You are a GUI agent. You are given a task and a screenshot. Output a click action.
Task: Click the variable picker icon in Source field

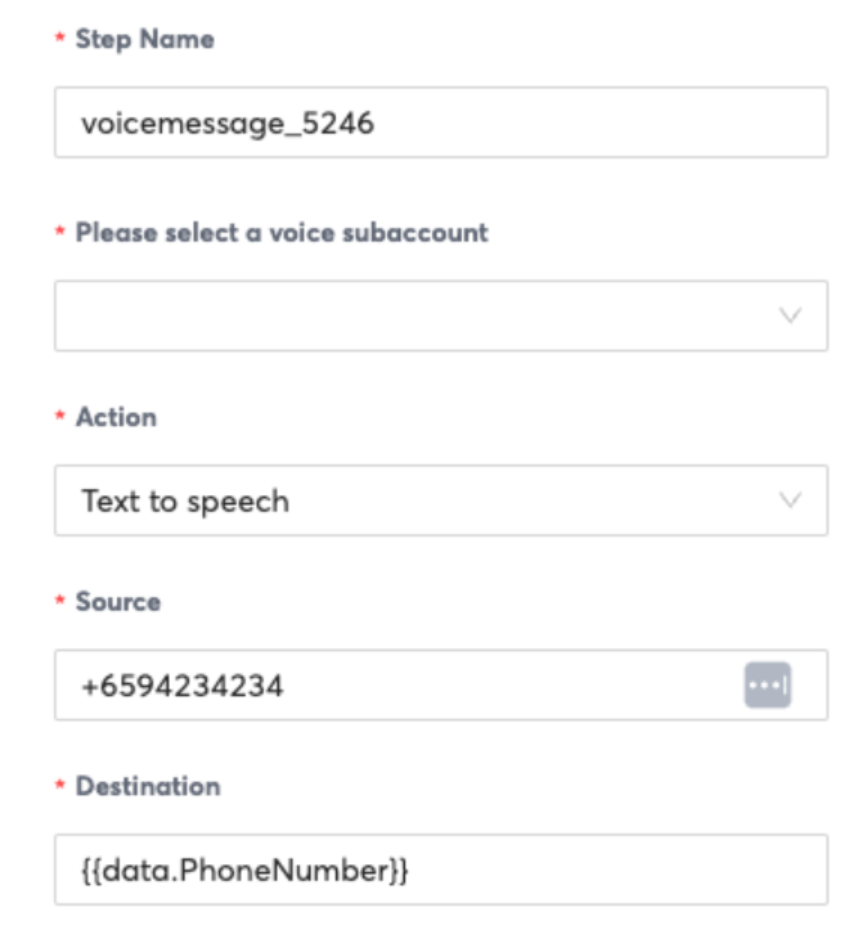click(767, 685)
